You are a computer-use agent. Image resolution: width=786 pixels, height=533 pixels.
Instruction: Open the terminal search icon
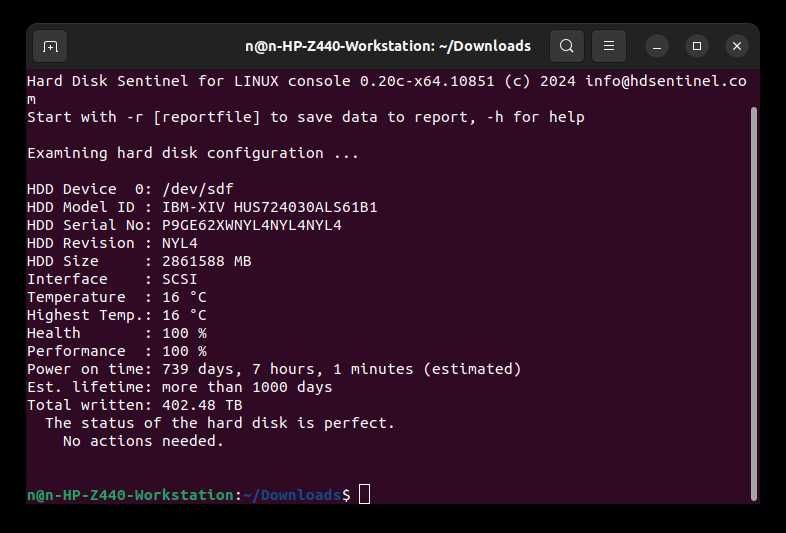[567, 46]
